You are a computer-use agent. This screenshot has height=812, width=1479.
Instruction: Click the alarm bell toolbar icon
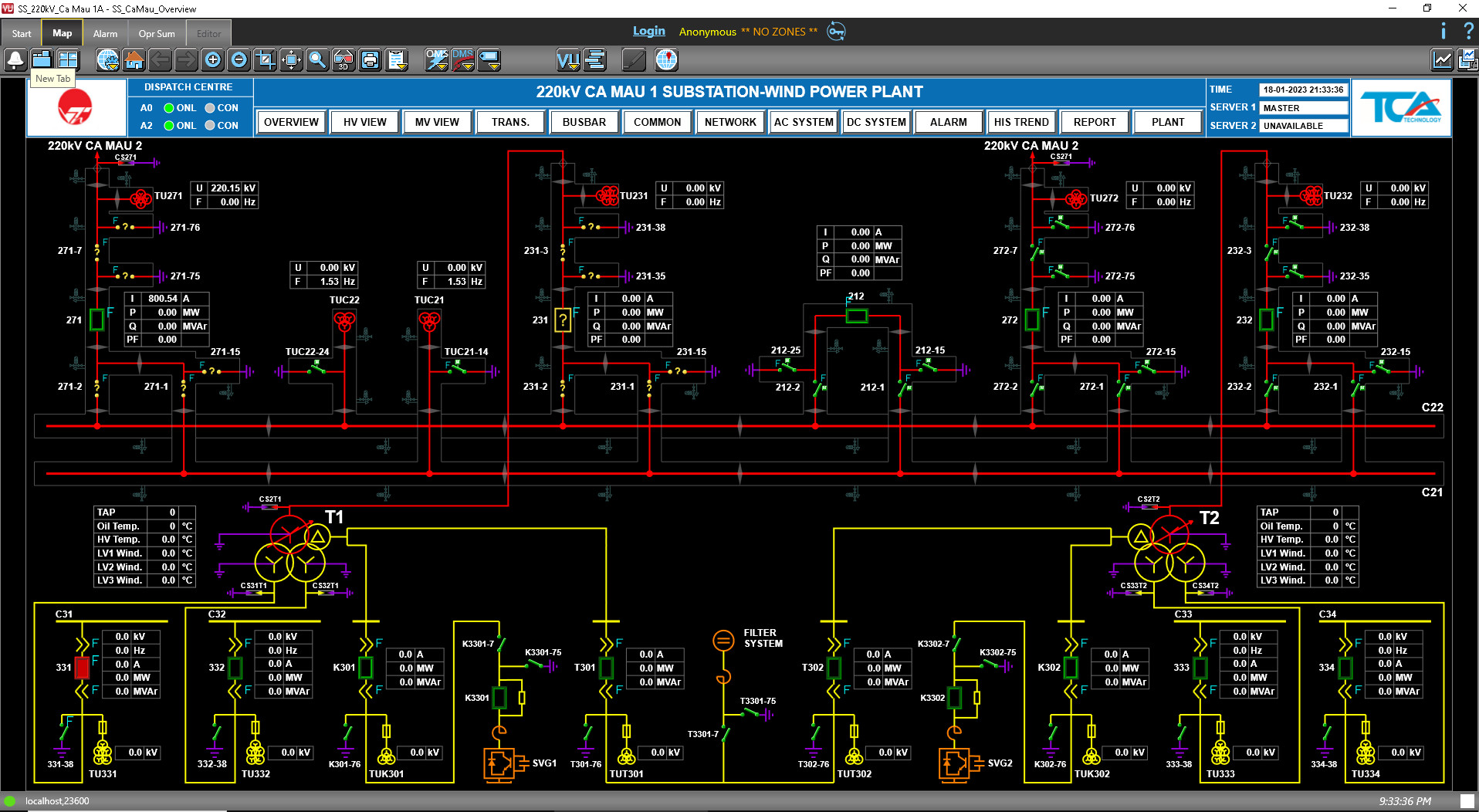pos(15,59)
